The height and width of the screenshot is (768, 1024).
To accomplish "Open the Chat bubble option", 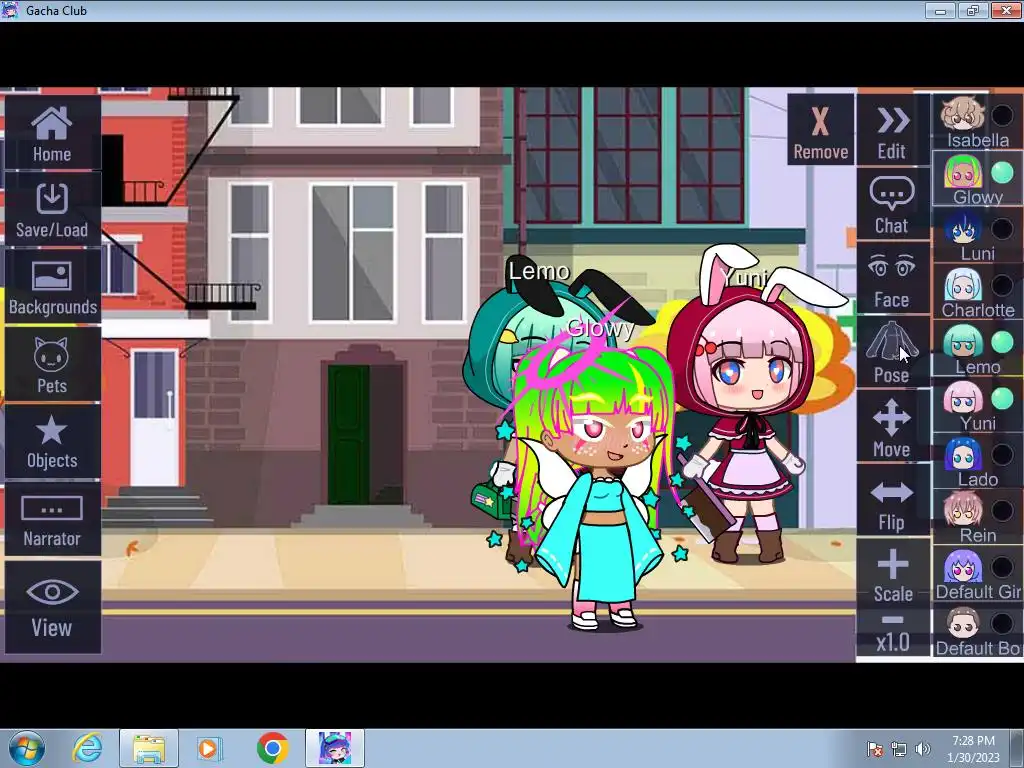I will (x=892, y=204).
